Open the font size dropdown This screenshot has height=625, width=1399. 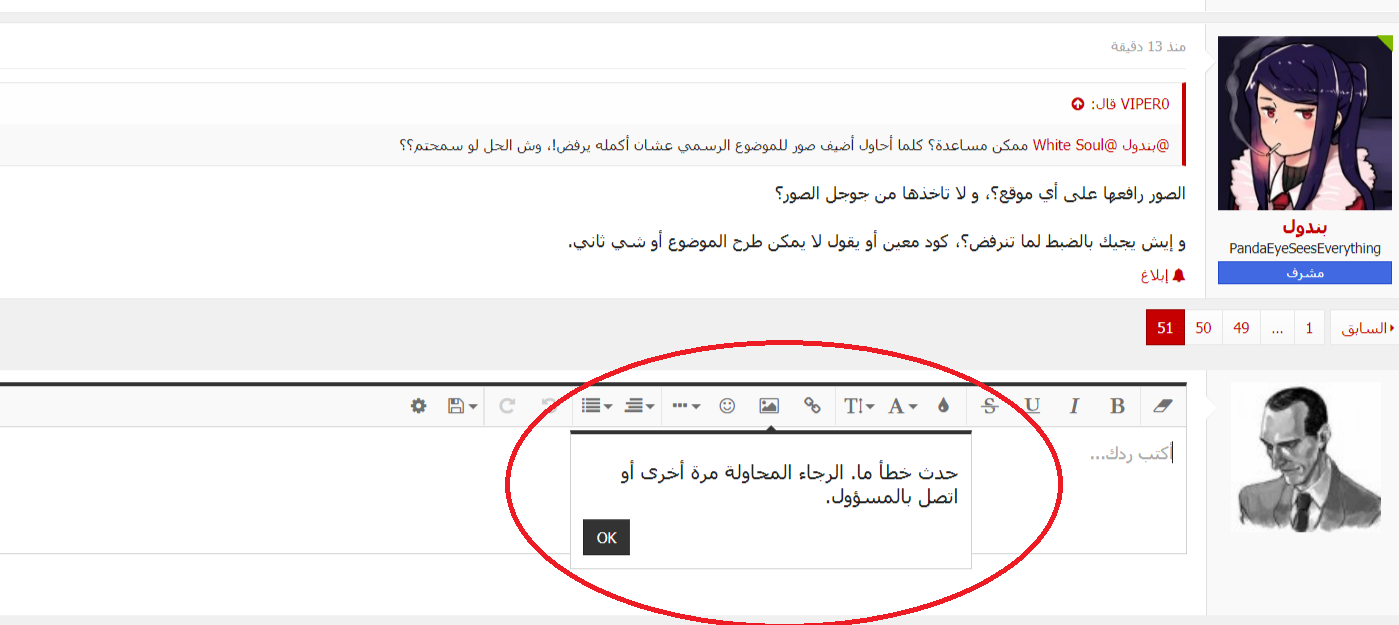[x=859, y=406]
